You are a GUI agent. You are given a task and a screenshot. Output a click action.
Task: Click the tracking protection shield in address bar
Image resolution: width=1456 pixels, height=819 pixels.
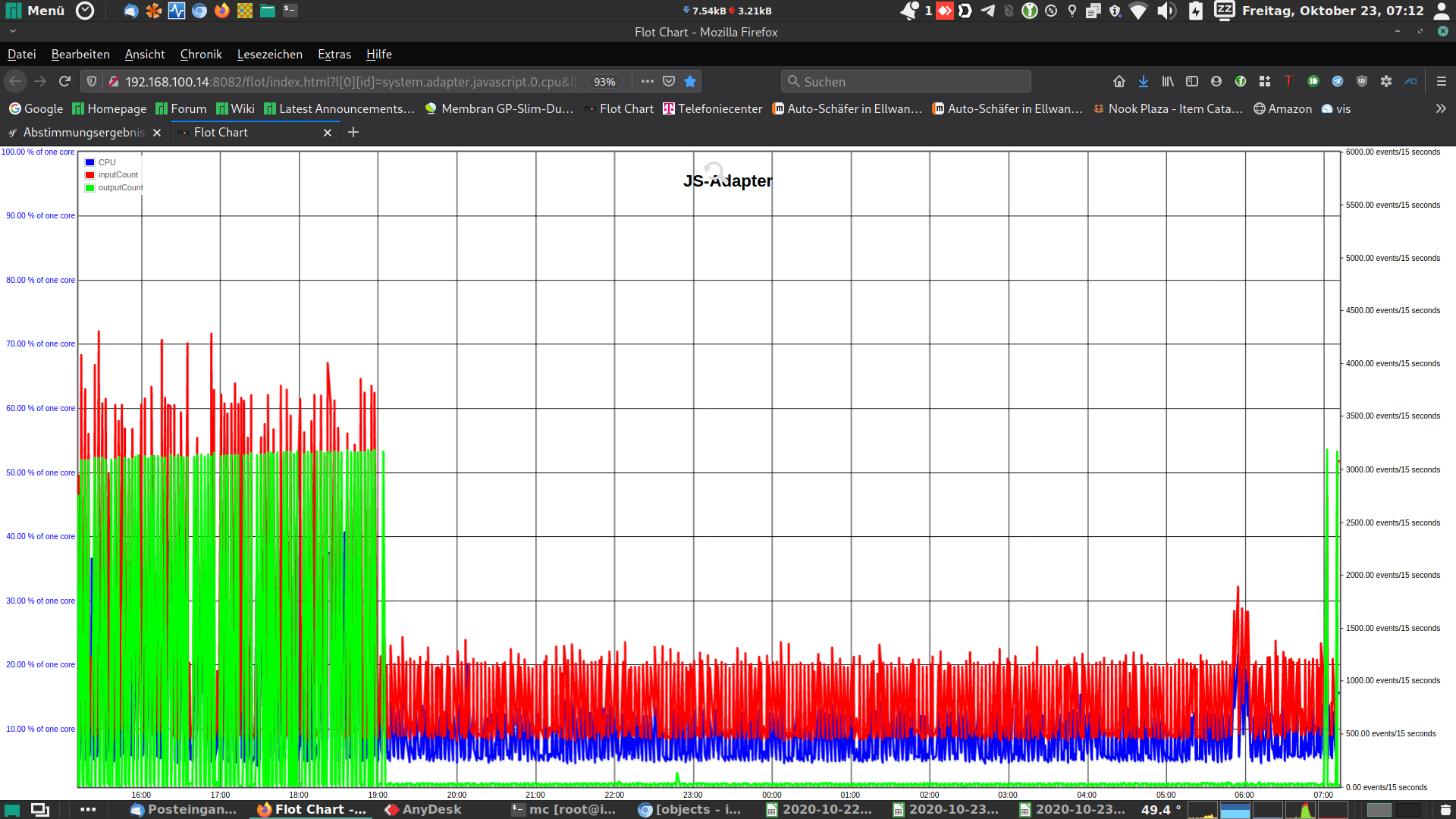(92, 81)
